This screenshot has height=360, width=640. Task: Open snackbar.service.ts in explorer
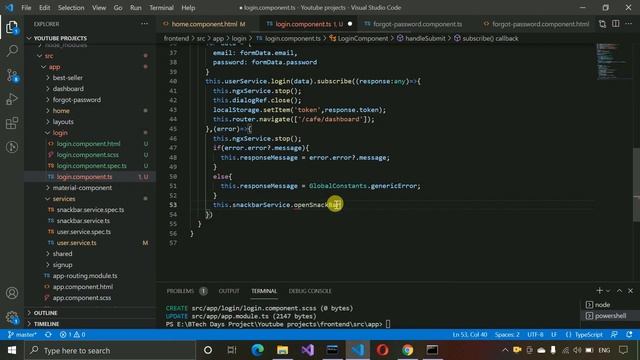pos(83,221)
